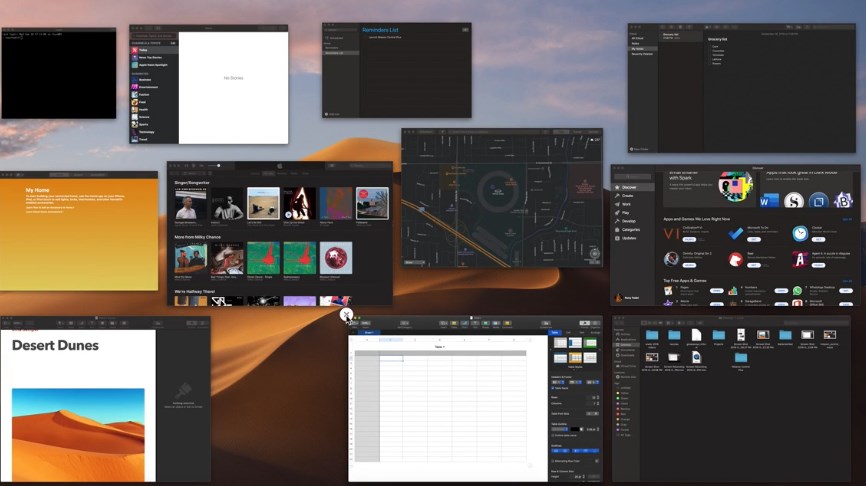Toggle Outline table name checkbox
The image size is (866, 486).
tap(552, 435)
